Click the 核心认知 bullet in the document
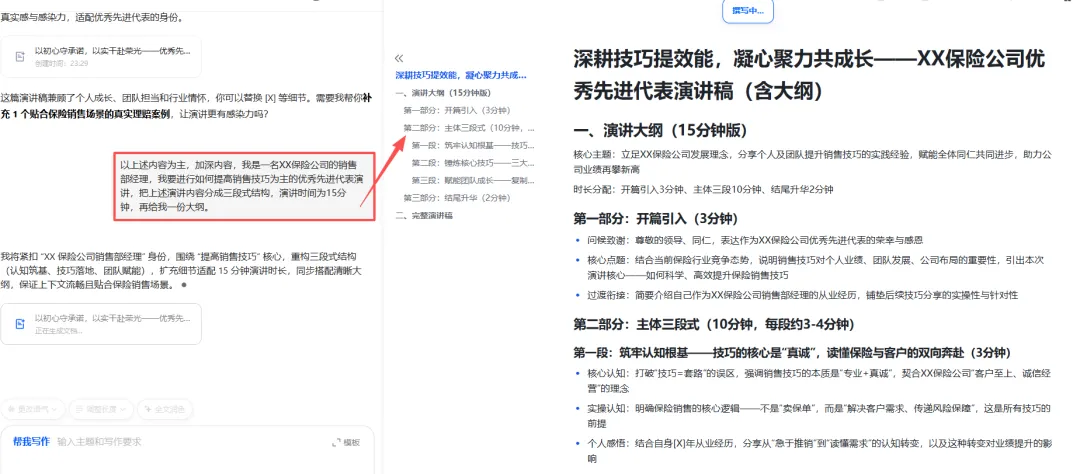The height and width of the screenshot is (474, 1080). point(819,381)
